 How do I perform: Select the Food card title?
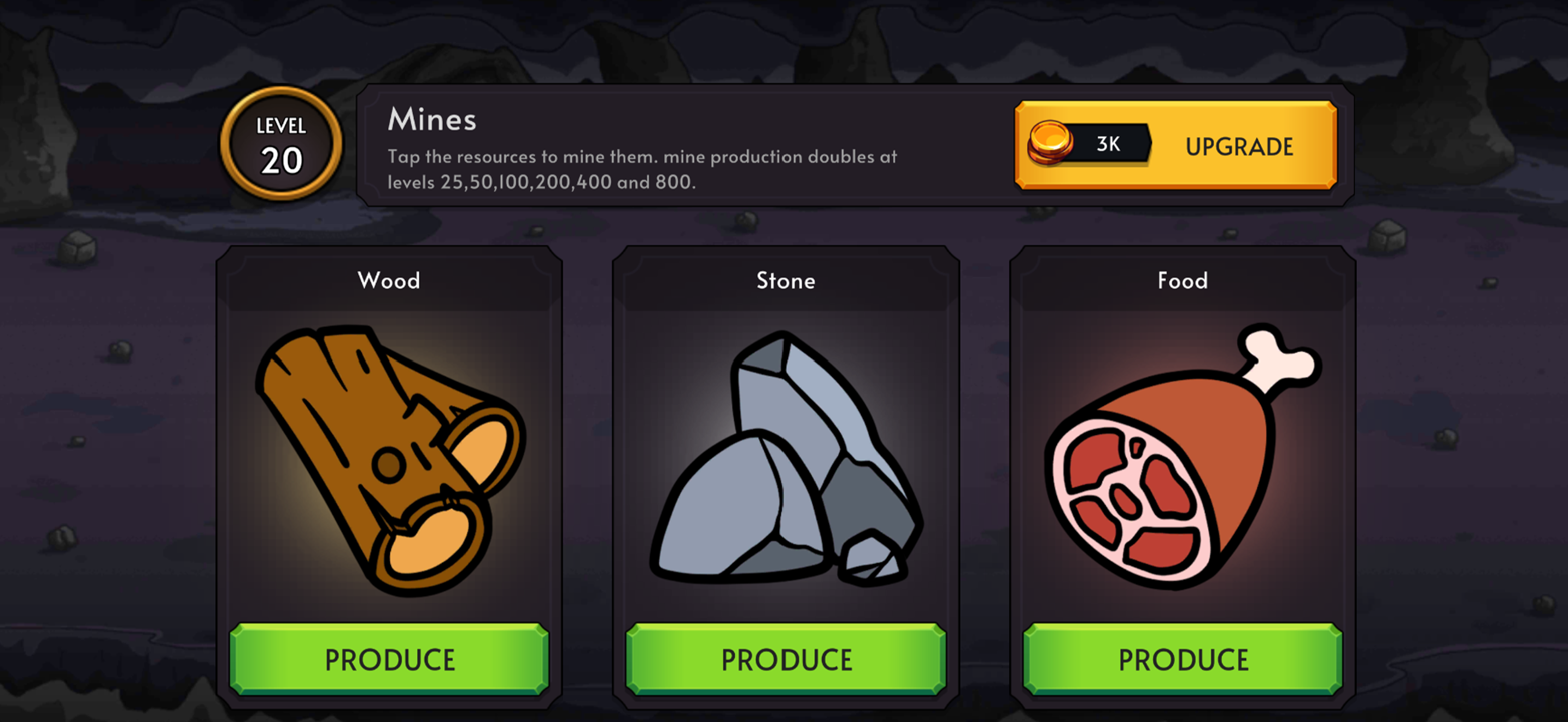(1183, 281)
